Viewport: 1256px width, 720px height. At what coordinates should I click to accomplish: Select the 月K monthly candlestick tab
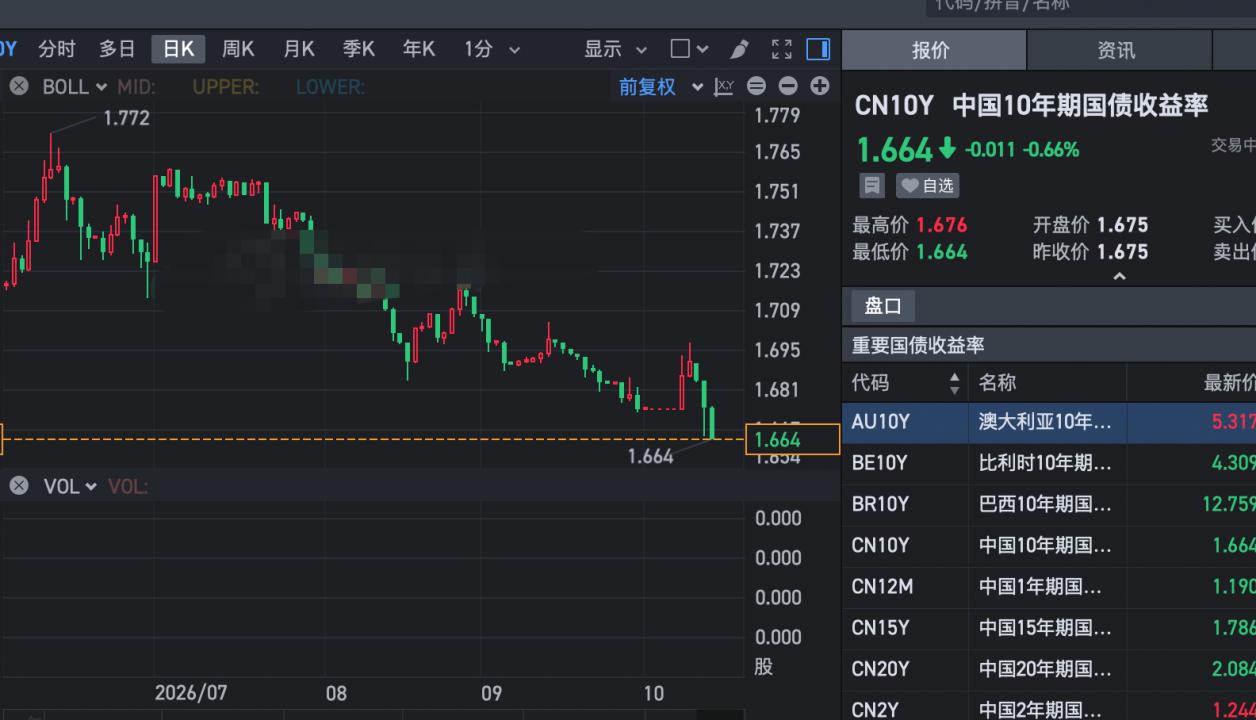click(x=298, y=49)
